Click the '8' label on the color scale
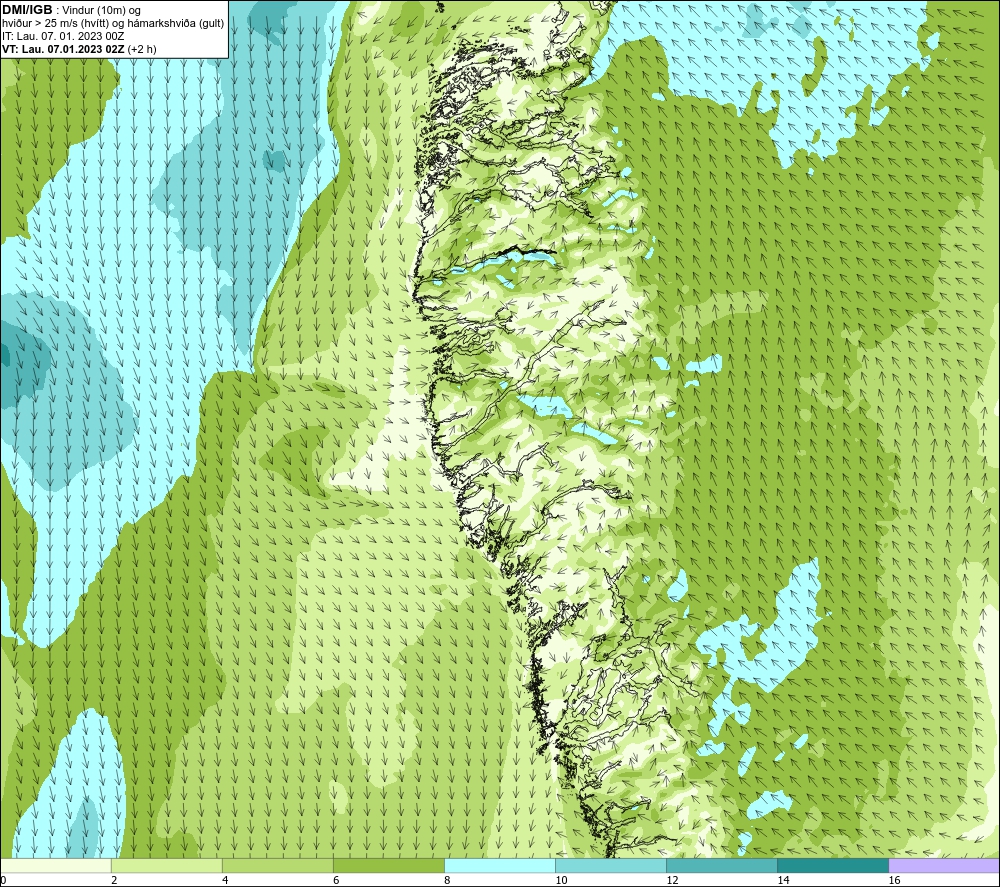Screen dimensions: 1000x887 click(x=447, y=880)
